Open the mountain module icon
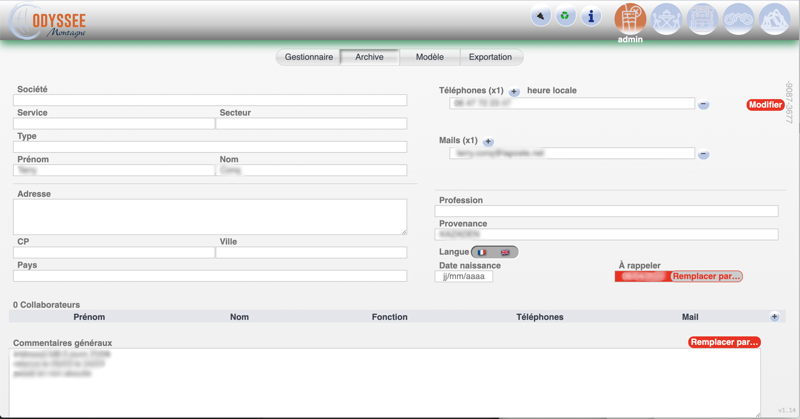Screen dimensions: 800x419 (775, 19)
